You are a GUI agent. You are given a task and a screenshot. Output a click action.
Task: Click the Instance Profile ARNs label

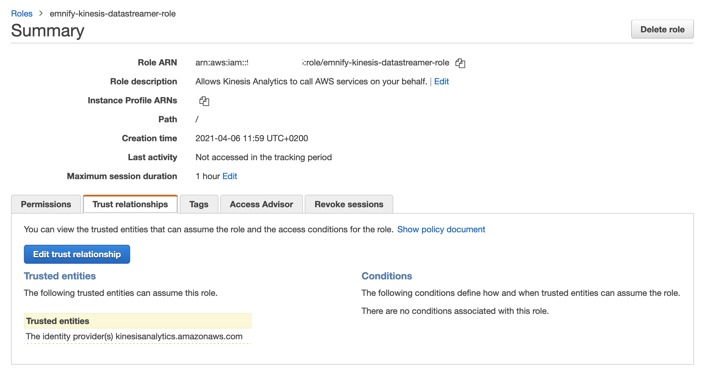132,100
